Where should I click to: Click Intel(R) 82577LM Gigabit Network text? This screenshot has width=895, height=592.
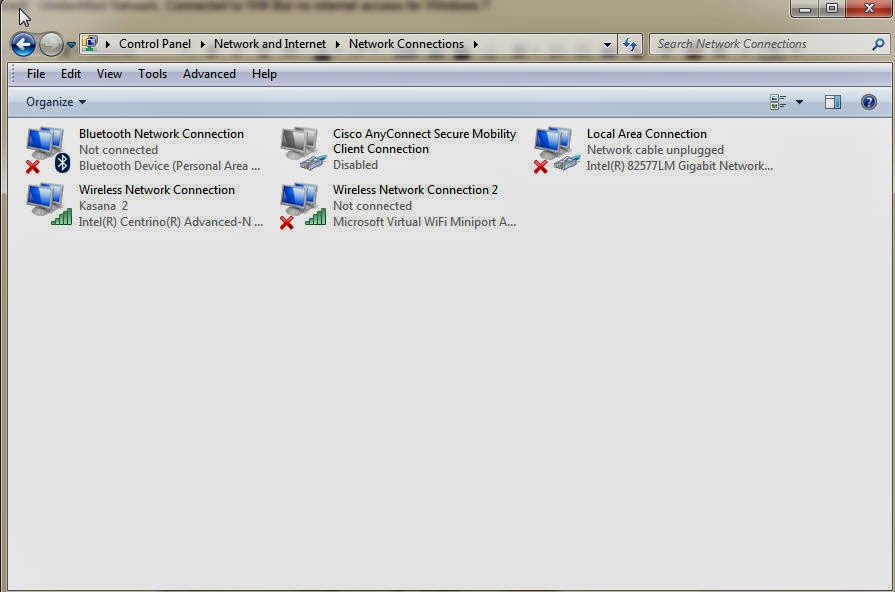(x=680, y=166)
